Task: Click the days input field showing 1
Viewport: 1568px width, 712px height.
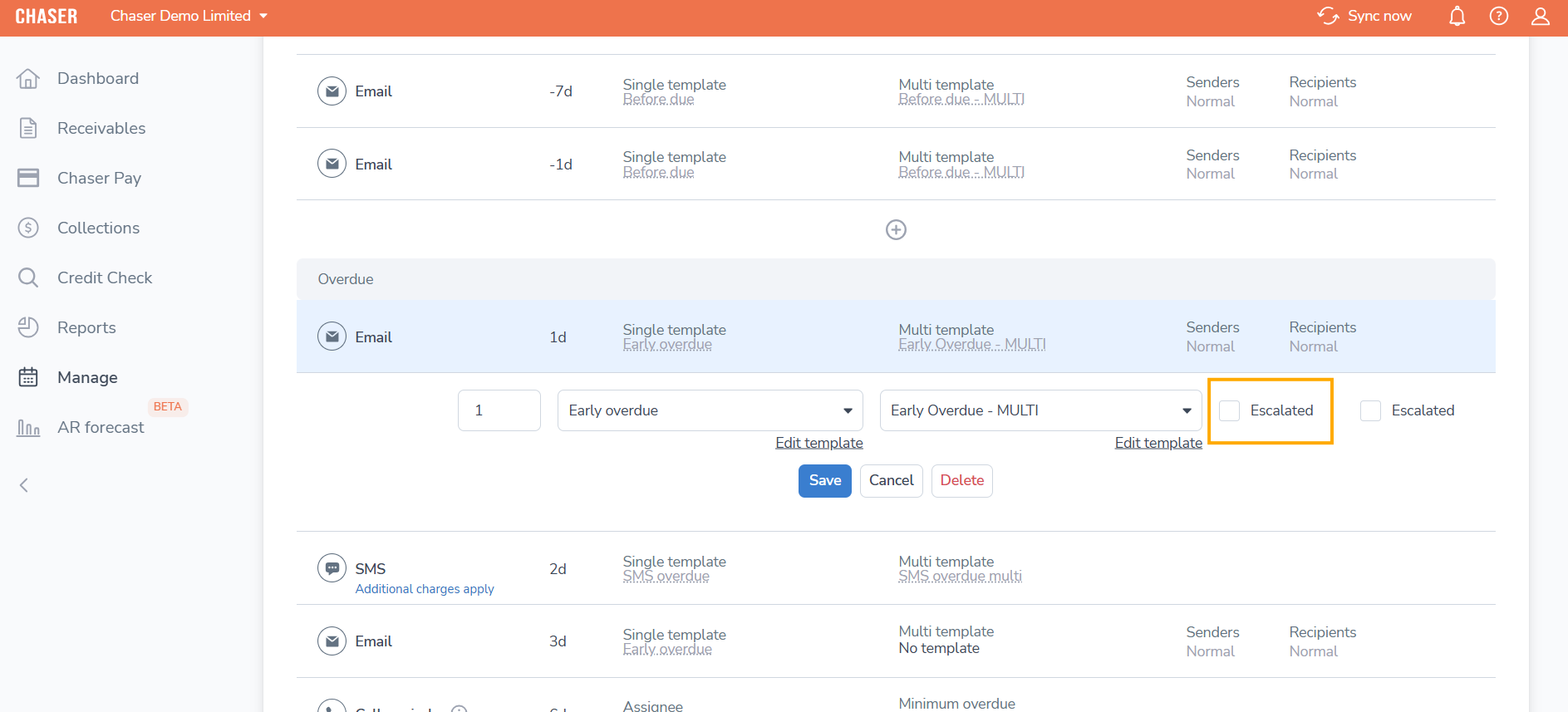Action: pos(499,410)
